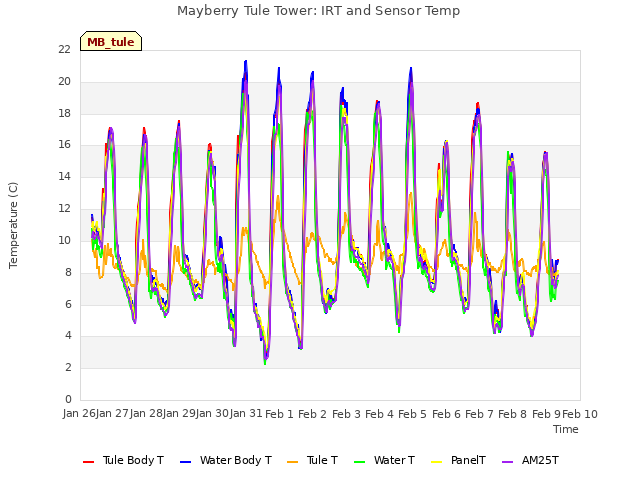Click the Jan 31 x-axis tick label
Image resolution: width=640 pixels, height=480 pixels.
246,413
